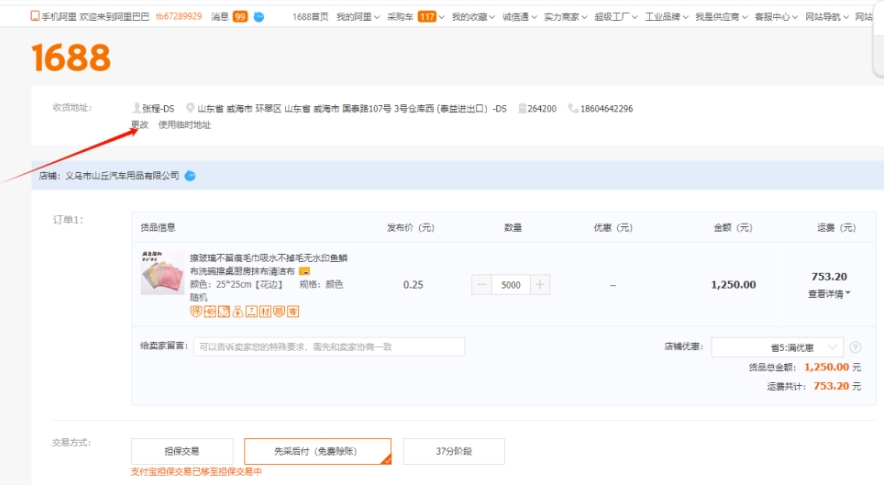This screenshot has width=887, height=495.
Task: Click the 99 message count badge
Action: pyautogui.click(x=240, y=17)
